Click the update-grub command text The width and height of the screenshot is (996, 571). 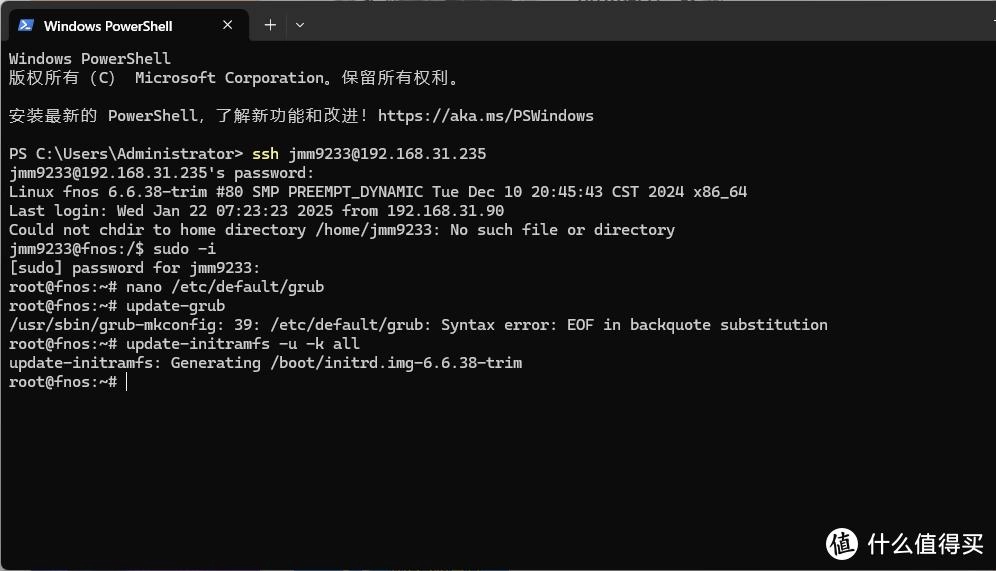pyautogui.click(x=175, y=306)
